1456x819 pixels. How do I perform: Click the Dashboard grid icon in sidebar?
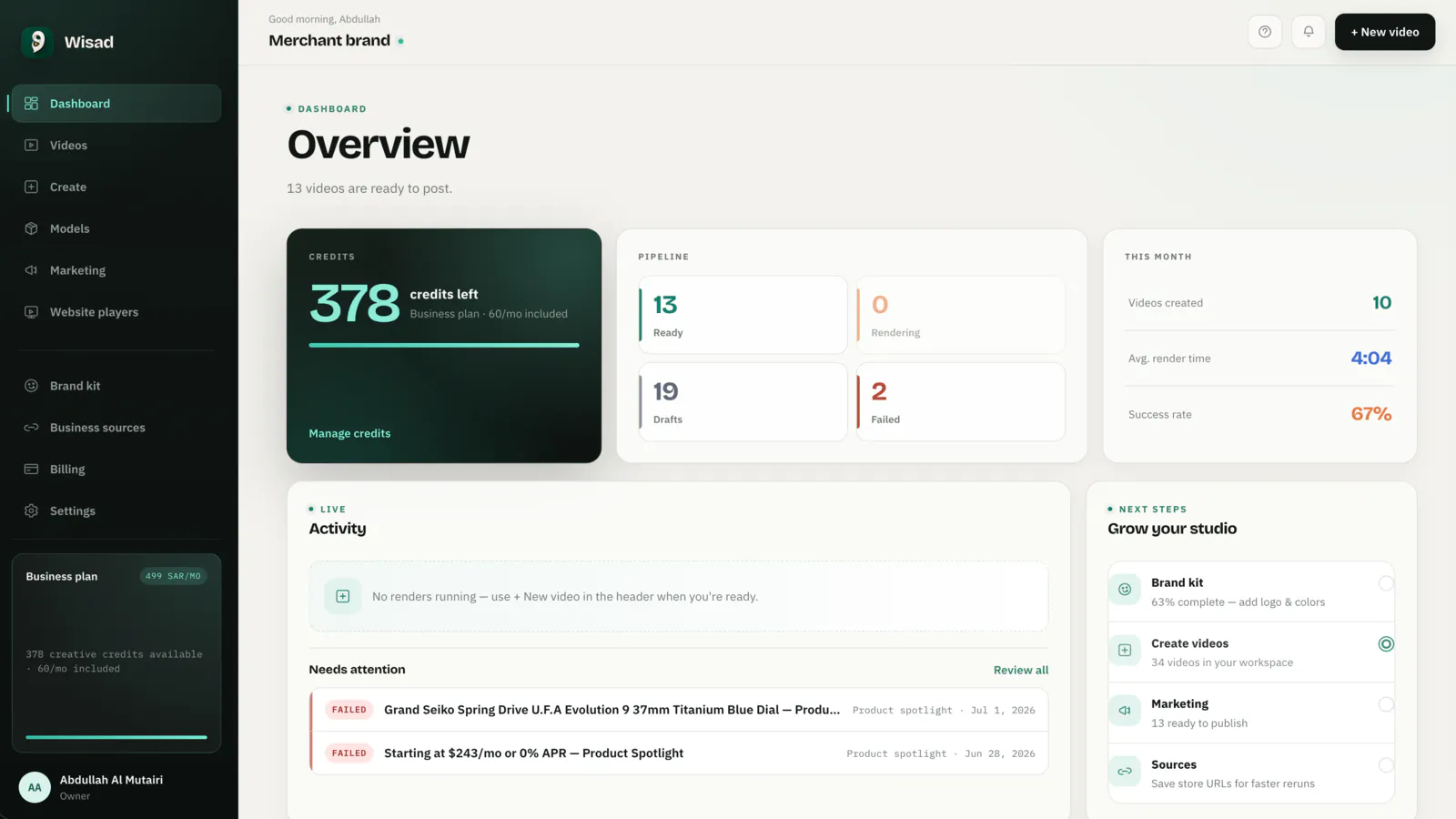pos(31,104)
